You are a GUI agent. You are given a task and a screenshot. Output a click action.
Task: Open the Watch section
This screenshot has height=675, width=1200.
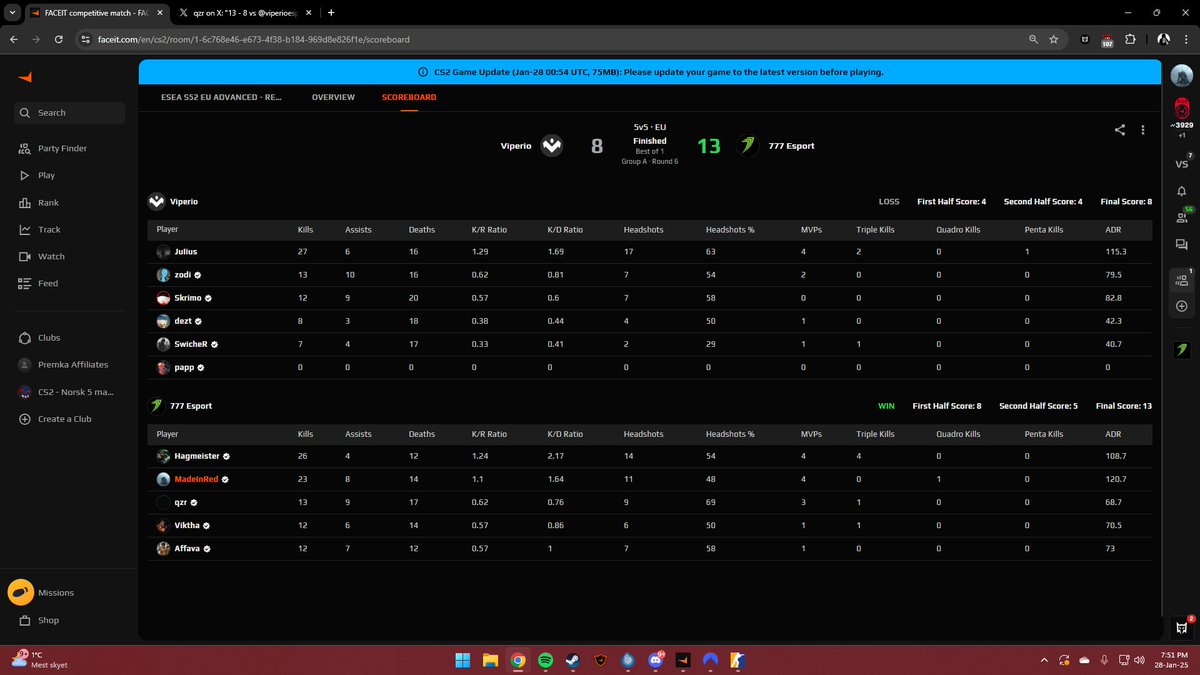point(41,256)
